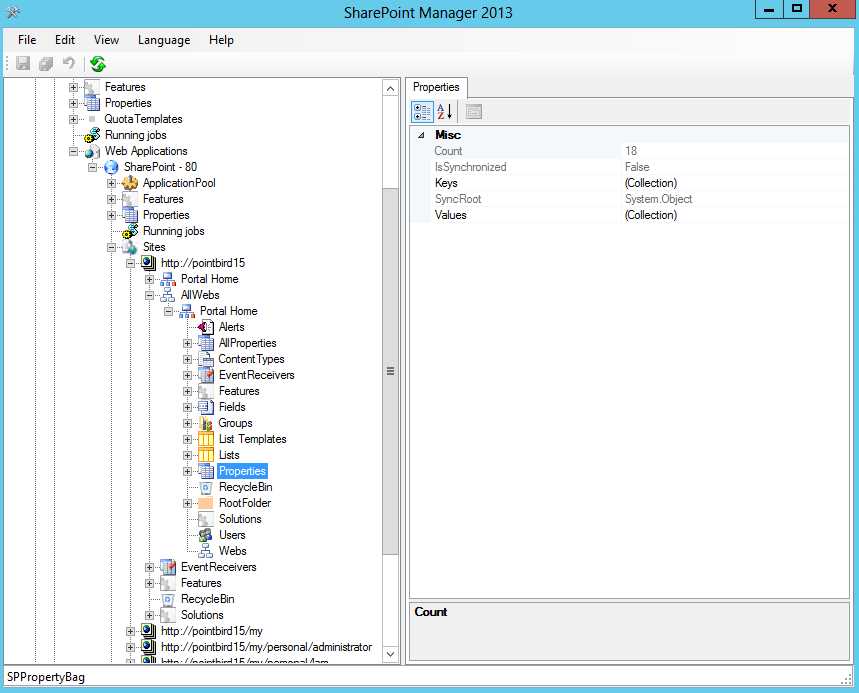Click the Fields icon in tree
This screenshot has width=859, height=693.
coord(206,407)
